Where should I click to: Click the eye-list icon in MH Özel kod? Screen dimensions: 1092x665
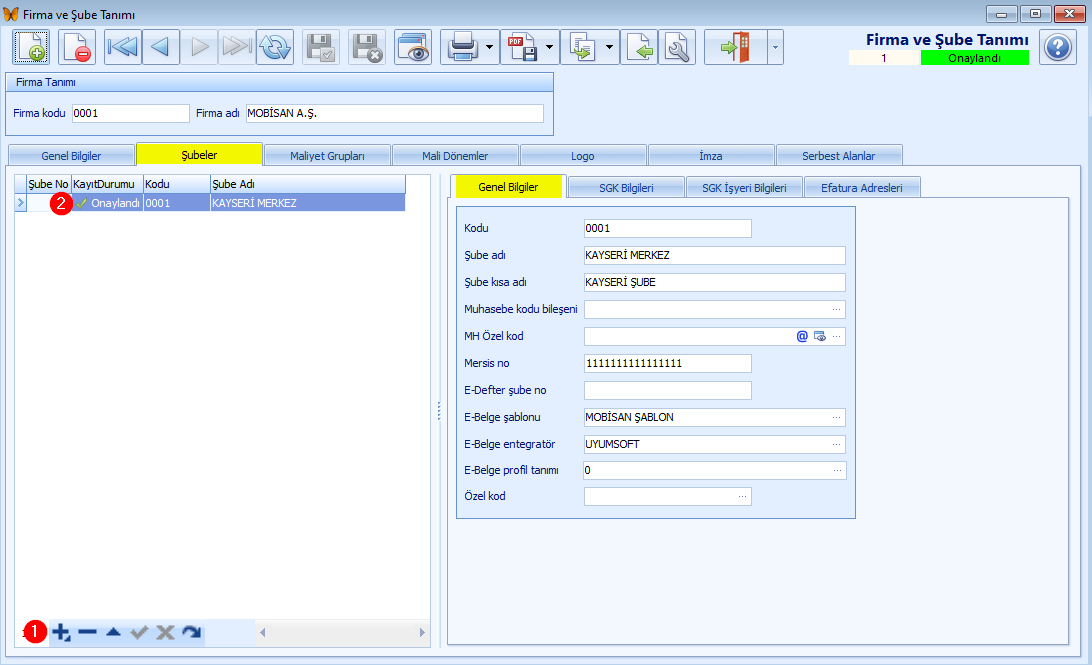click(x=820, y=336)
